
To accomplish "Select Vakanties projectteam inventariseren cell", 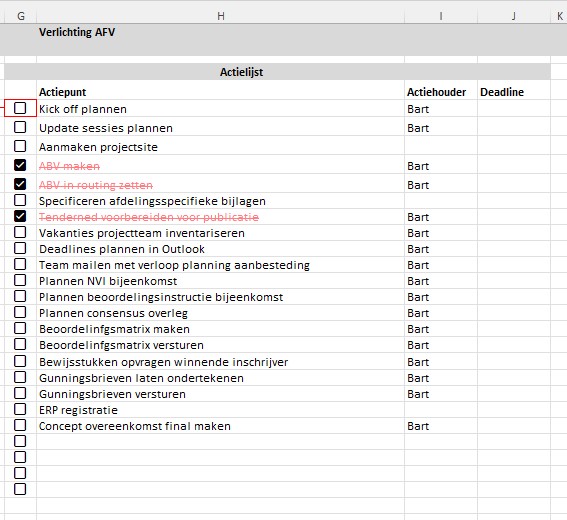I will (x=221, y=233).
